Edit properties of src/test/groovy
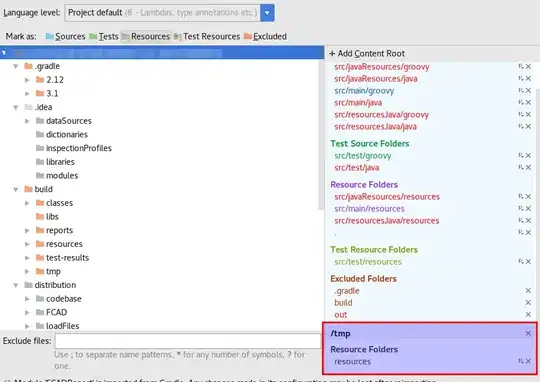This screenshot has width=540, height=382. pyautogui.click(x=521, y=156)
